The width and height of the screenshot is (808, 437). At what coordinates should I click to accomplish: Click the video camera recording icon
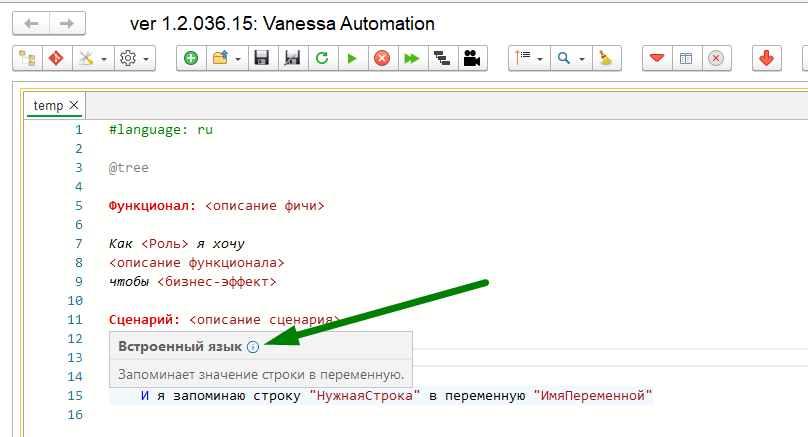click(472, 58)
